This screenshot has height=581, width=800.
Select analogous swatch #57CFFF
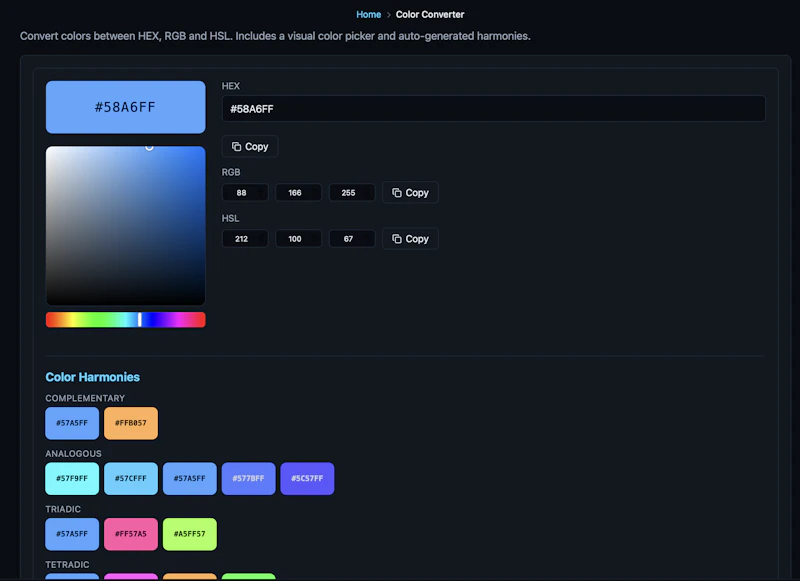[131, 478]
